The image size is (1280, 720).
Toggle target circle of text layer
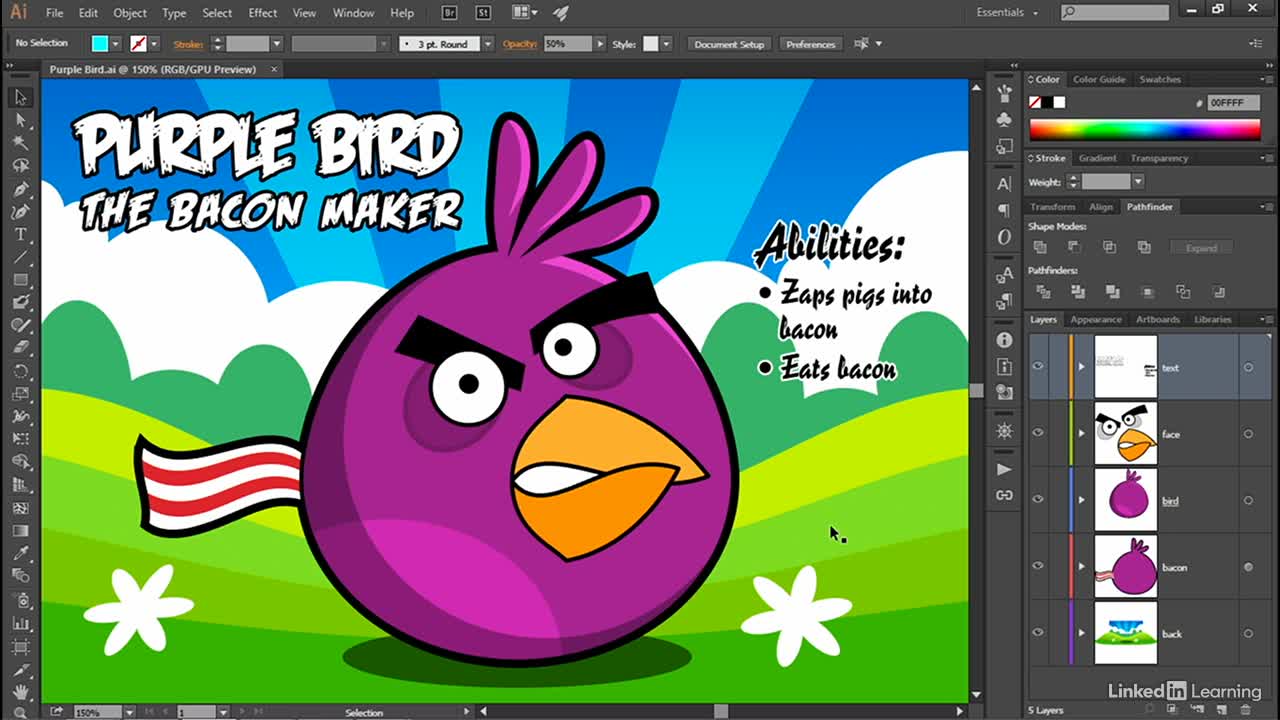[x=1248, y=367]
